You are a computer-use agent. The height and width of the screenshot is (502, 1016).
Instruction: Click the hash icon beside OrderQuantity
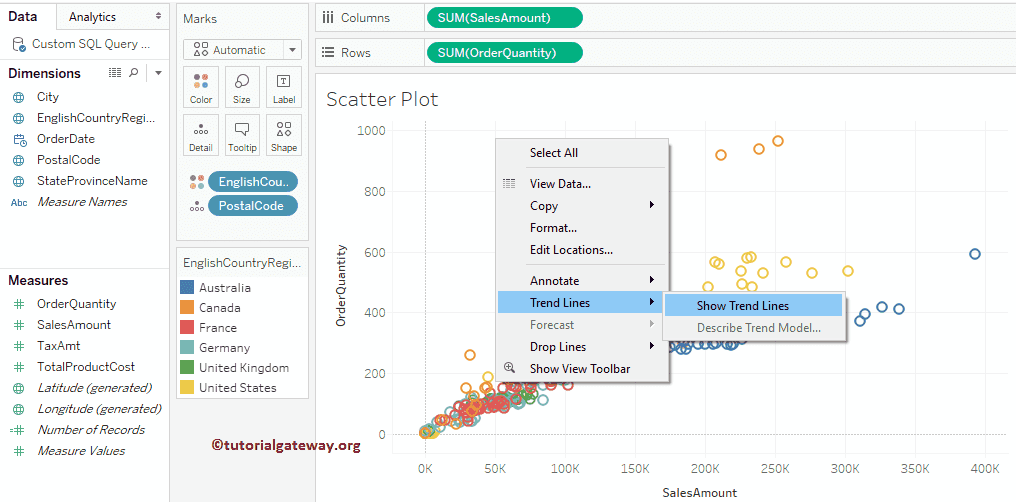[x=19, y=304]
